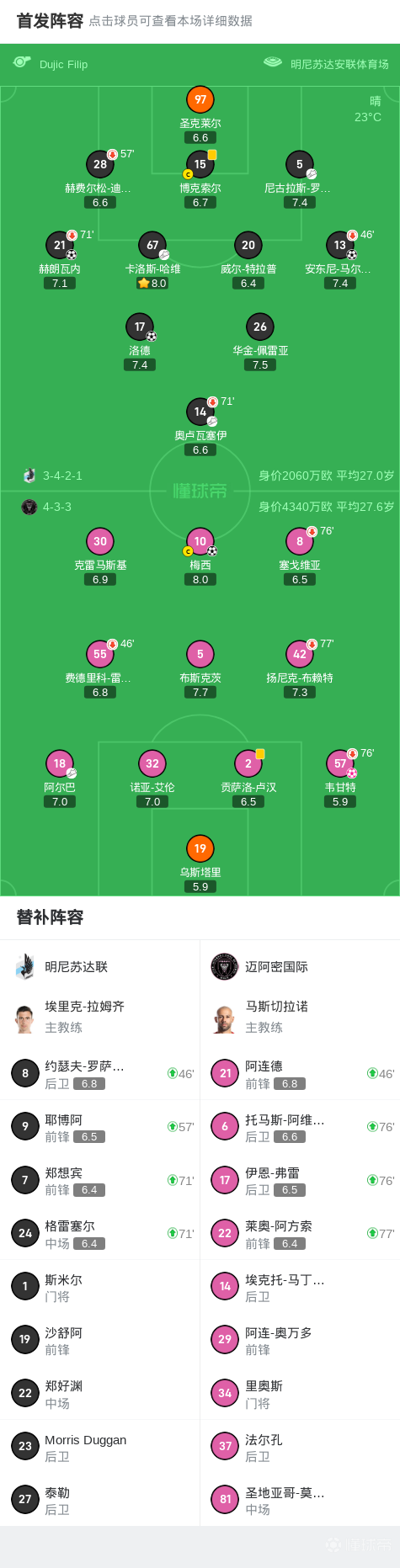
Task: Select substitute 9 耶博阿 entry
Action: point(100,1127)
